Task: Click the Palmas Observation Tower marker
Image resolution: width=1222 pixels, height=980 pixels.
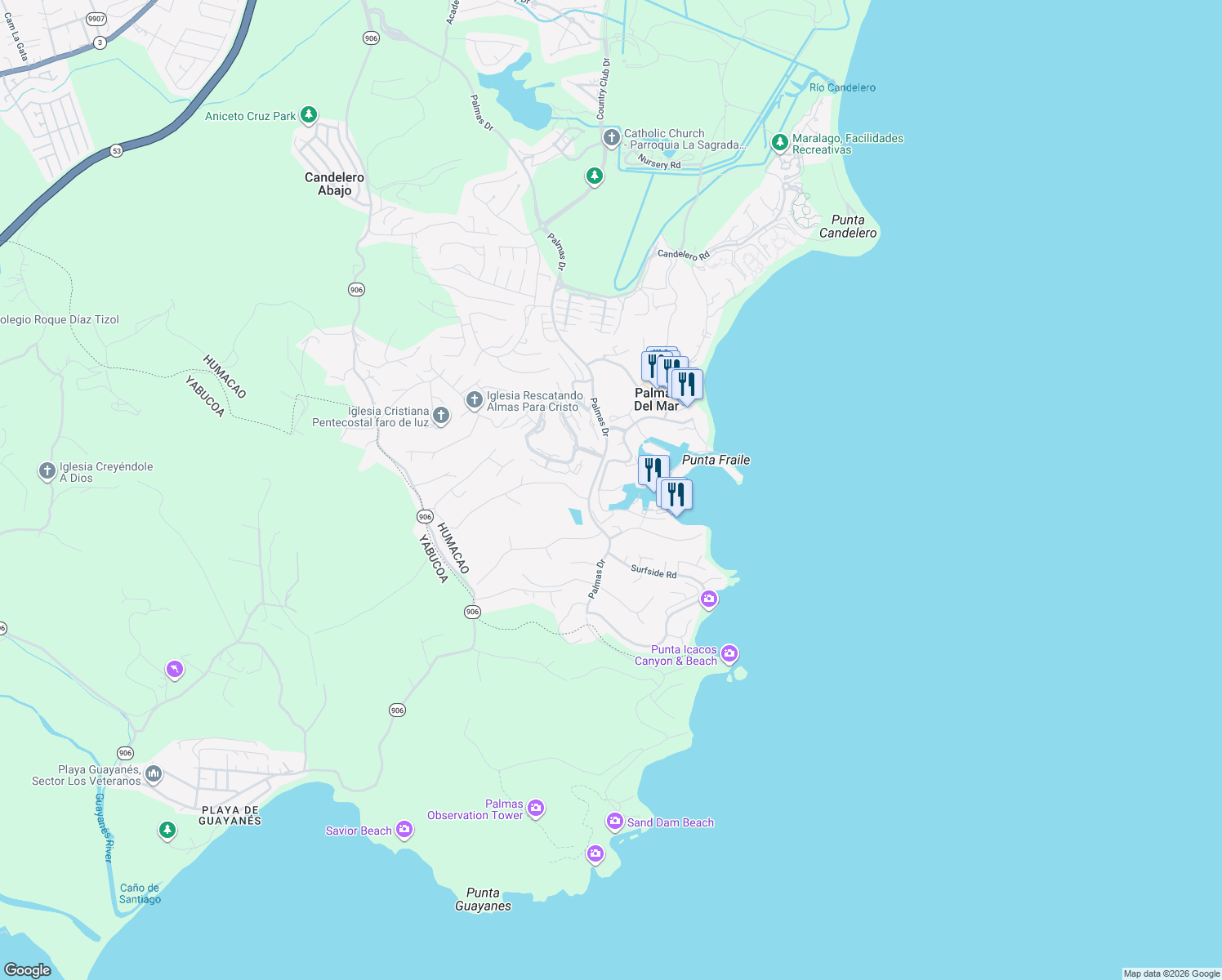Action: (536, 808)
